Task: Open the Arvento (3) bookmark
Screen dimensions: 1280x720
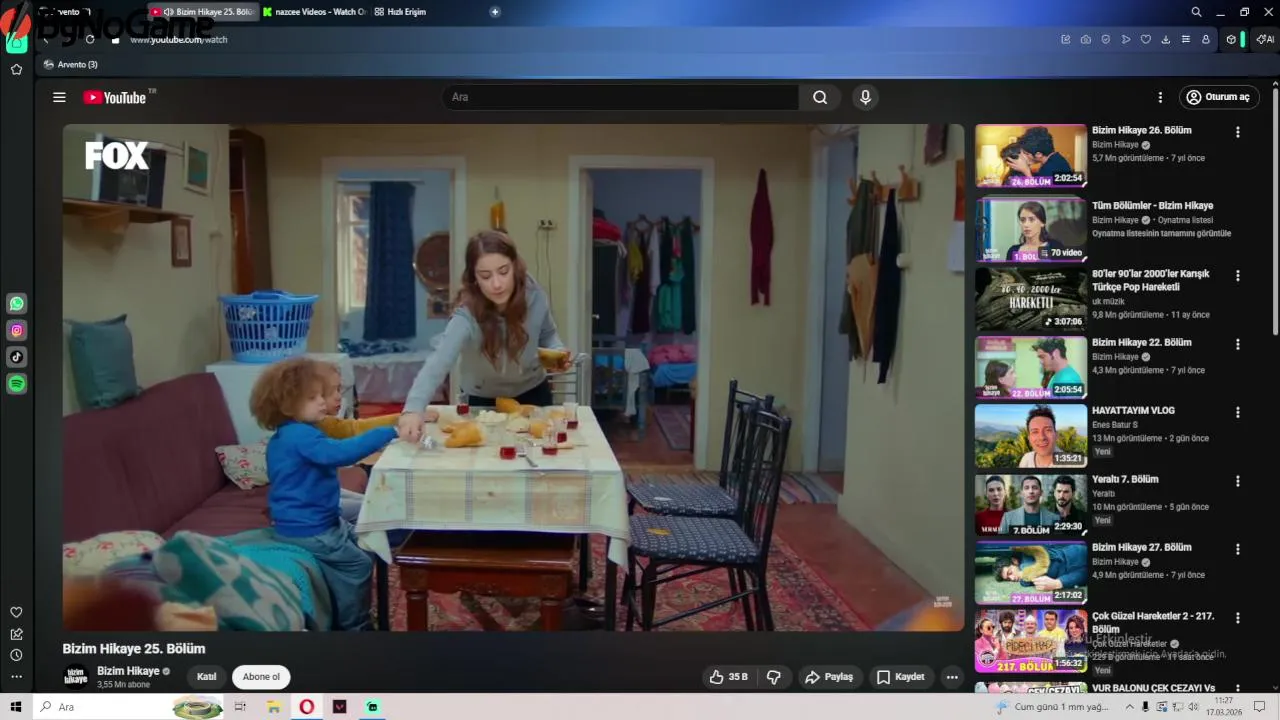Action: pyautogui.click(x=71, y=65)
